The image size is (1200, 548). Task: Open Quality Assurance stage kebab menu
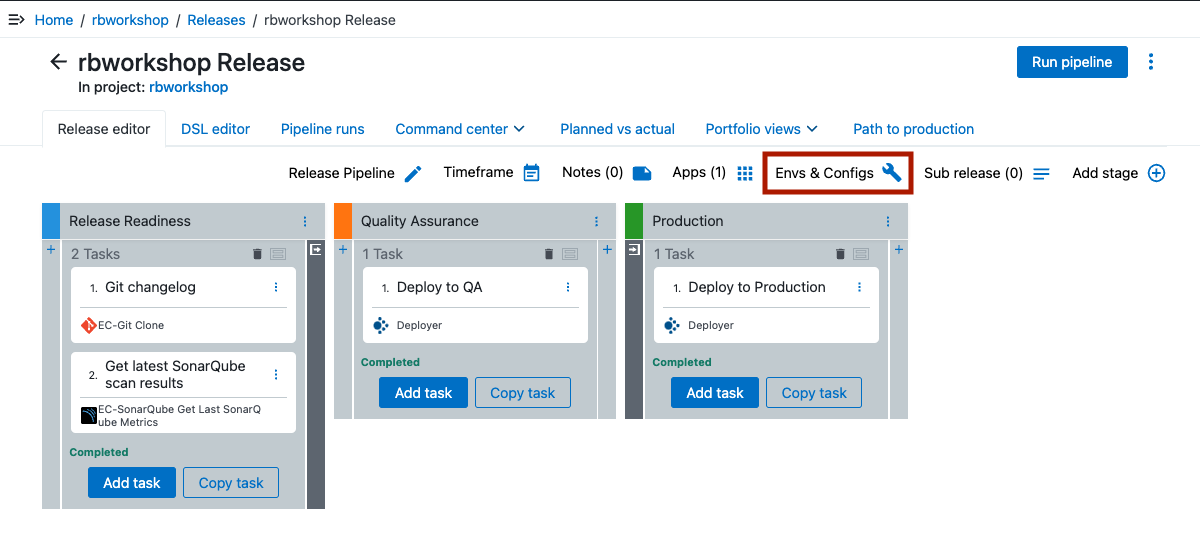pyautogui.click(x=596, y=221)
